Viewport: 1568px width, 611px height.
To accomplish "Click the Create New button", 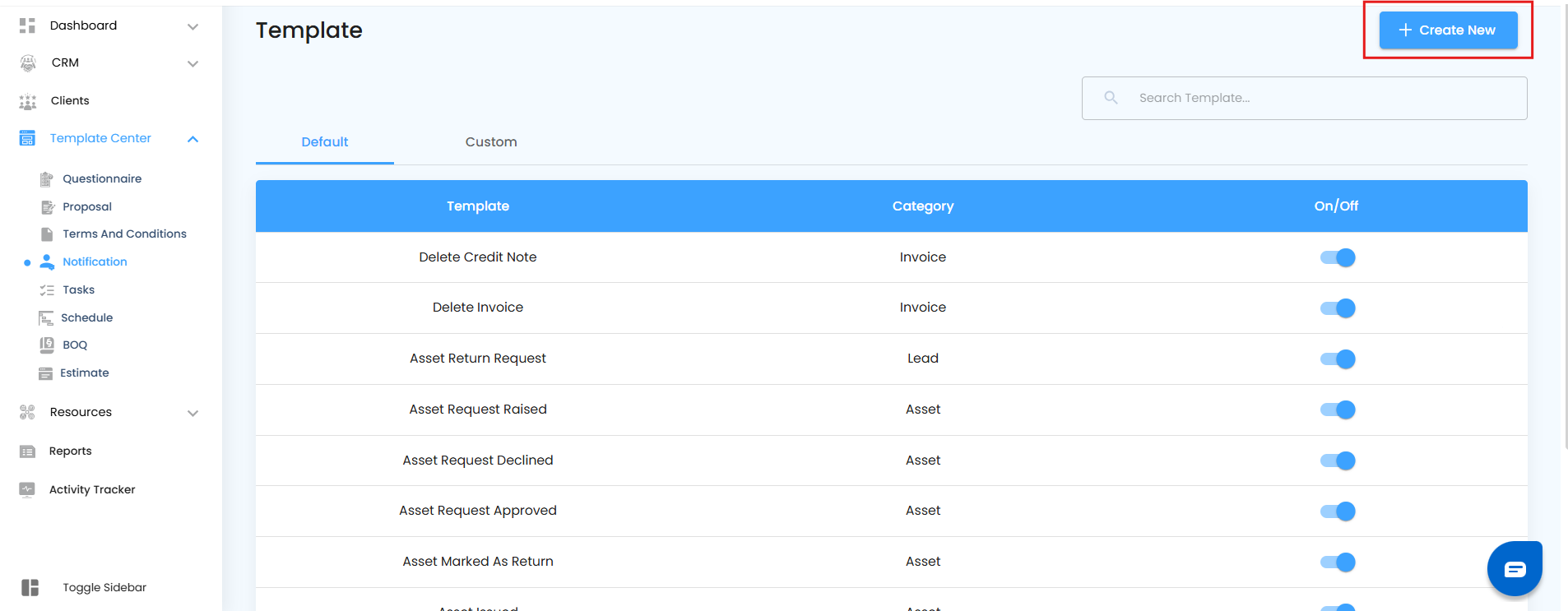I will point(1448,30).
